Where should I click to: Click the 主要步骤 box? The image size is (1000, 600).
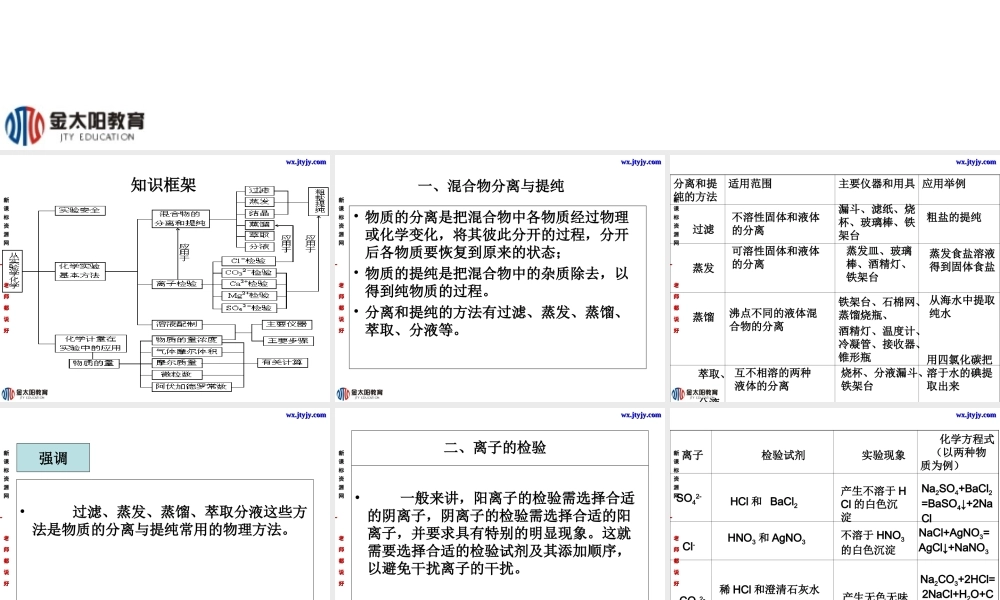[x=286, y=341]
